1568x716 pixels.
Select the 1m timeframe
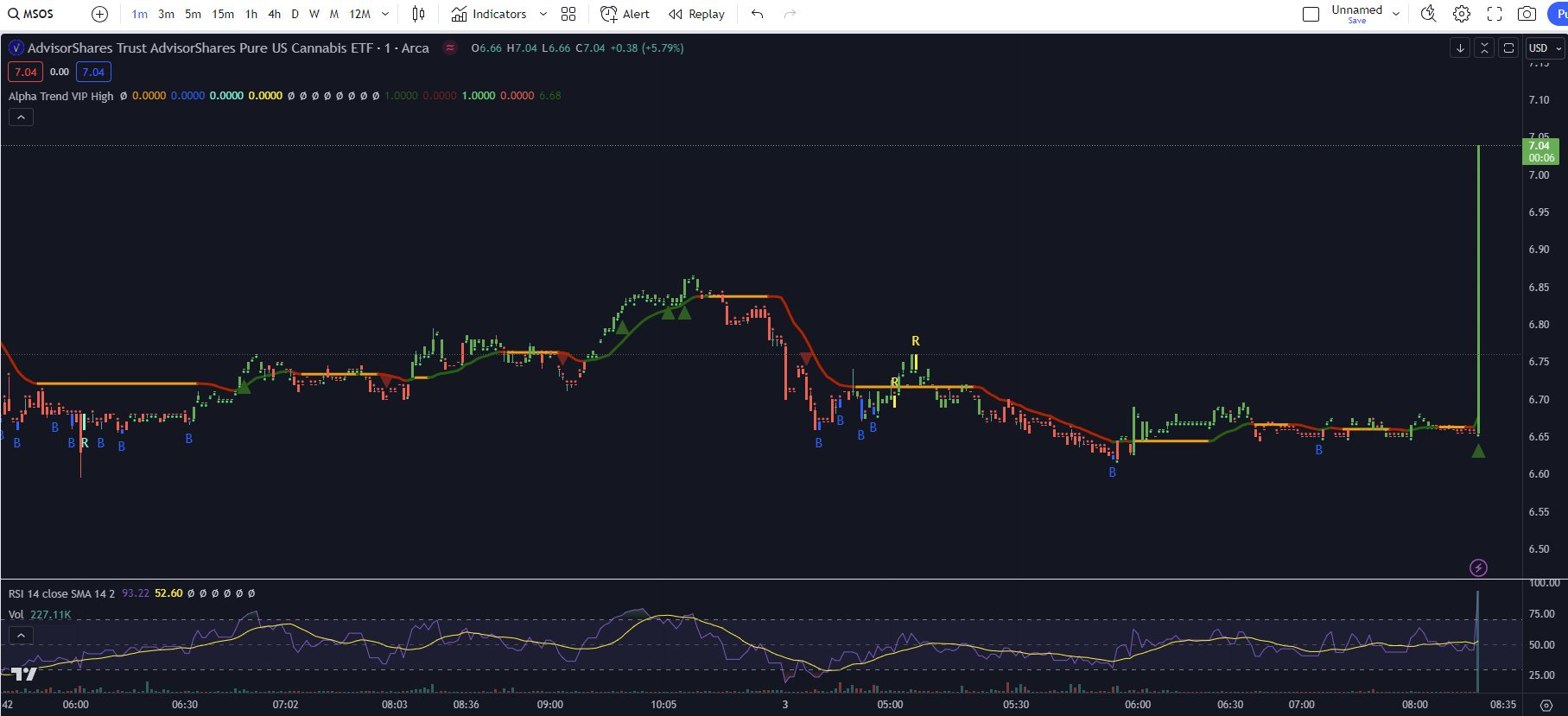pyautogui.click(x=139, y=14)
